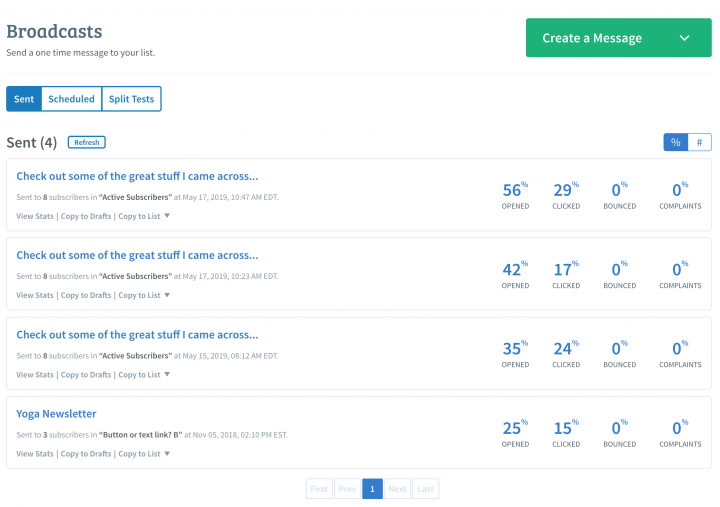View Stats for the Yoga Newsletter
This screenshot has height=507, width=720.
point(35,454)
